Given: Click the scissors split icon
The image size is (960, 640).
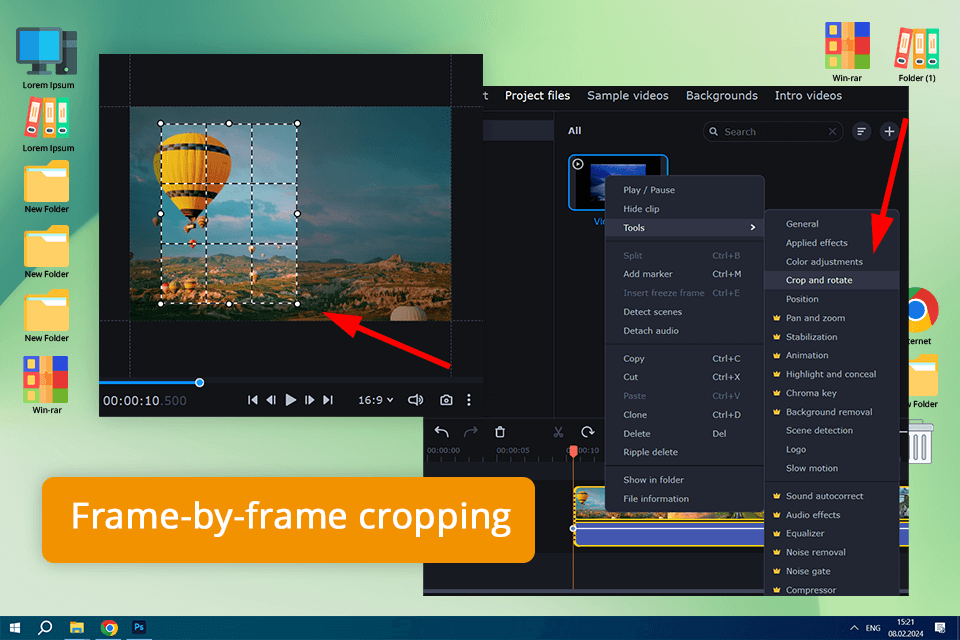Looking at the screenshot, I should click(558, 432).
